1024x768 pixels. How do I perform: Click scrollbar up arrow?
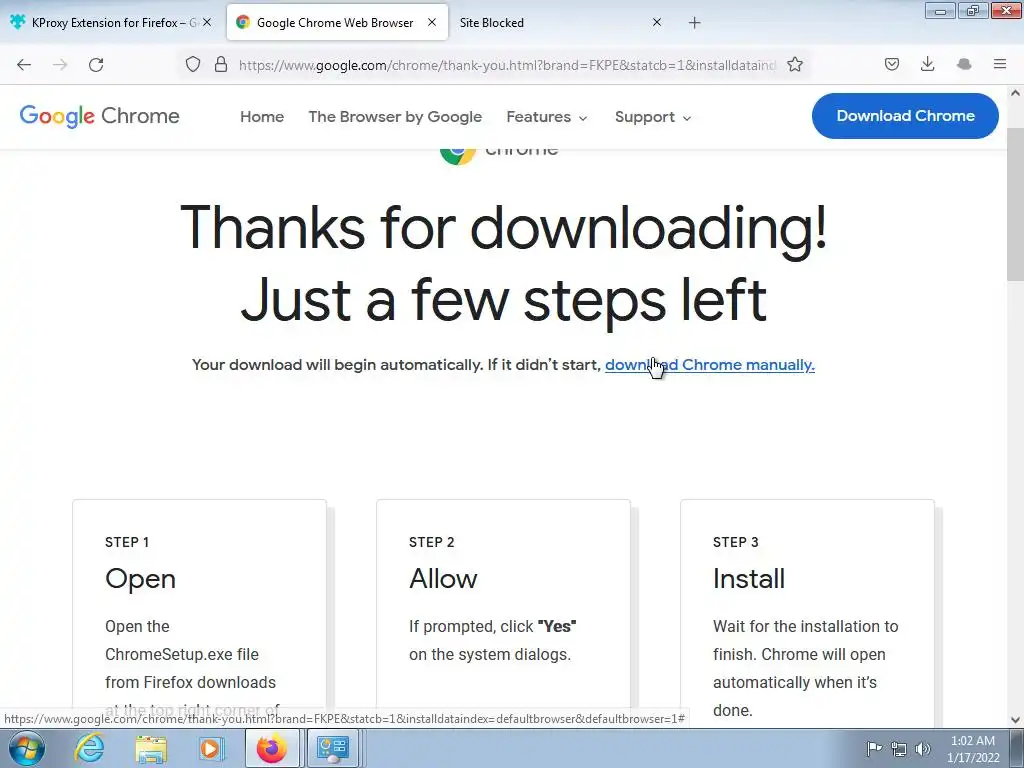(1015, 93)
